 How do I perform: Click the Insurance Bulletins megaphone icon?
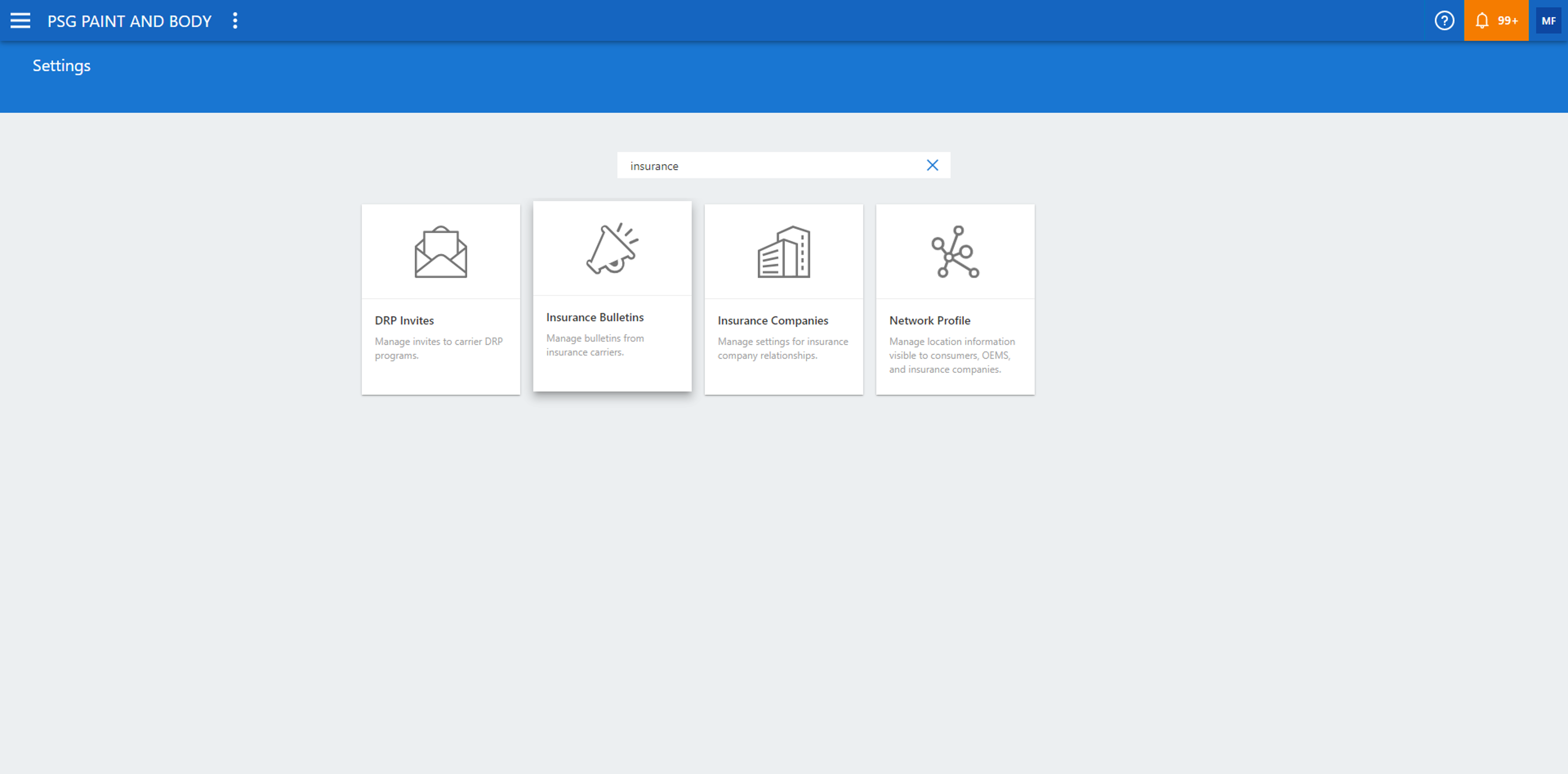coord(613,248)
